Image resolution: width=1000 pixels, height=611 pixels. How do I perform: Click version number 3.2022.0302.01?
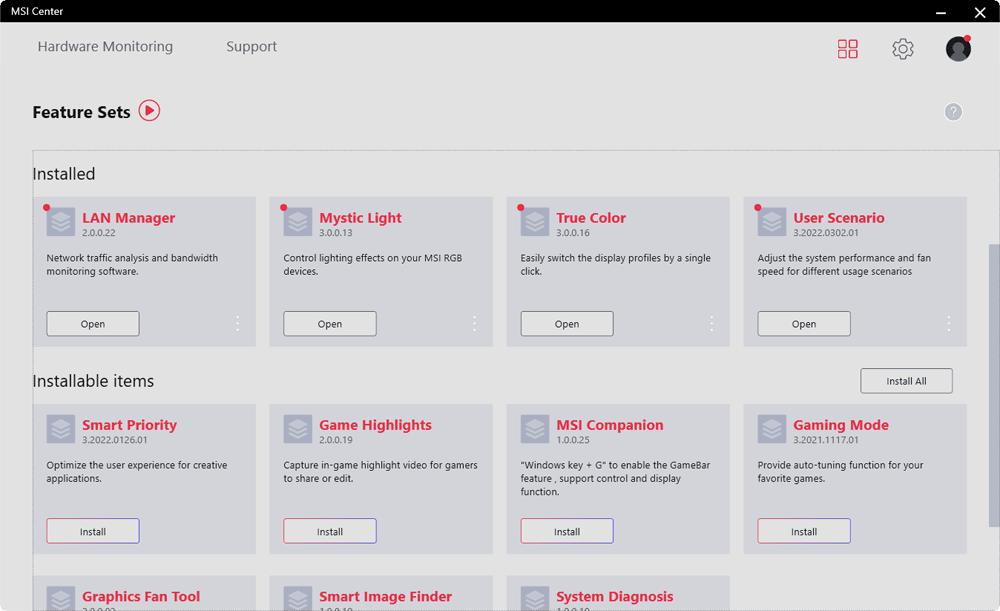(826, 233)
